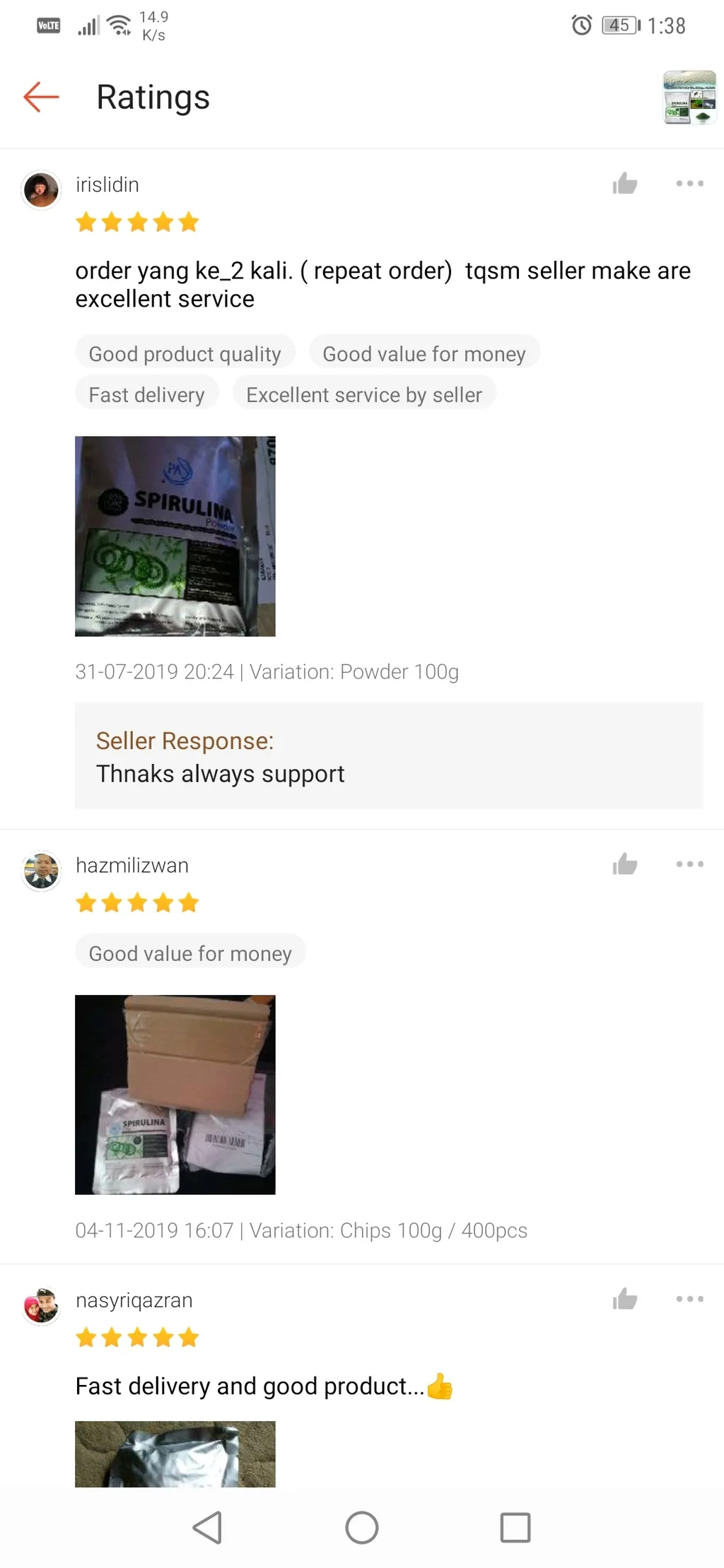Open irislidin's Spirulina powder photo

175,536
